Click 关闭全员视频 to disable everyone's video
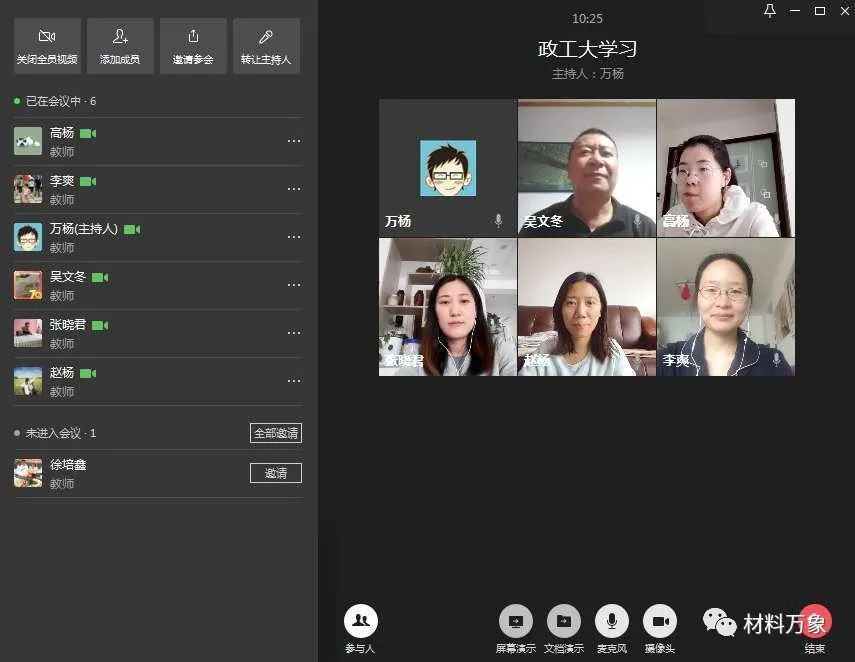Screen dimensions: 855x662 coord(47,46)
